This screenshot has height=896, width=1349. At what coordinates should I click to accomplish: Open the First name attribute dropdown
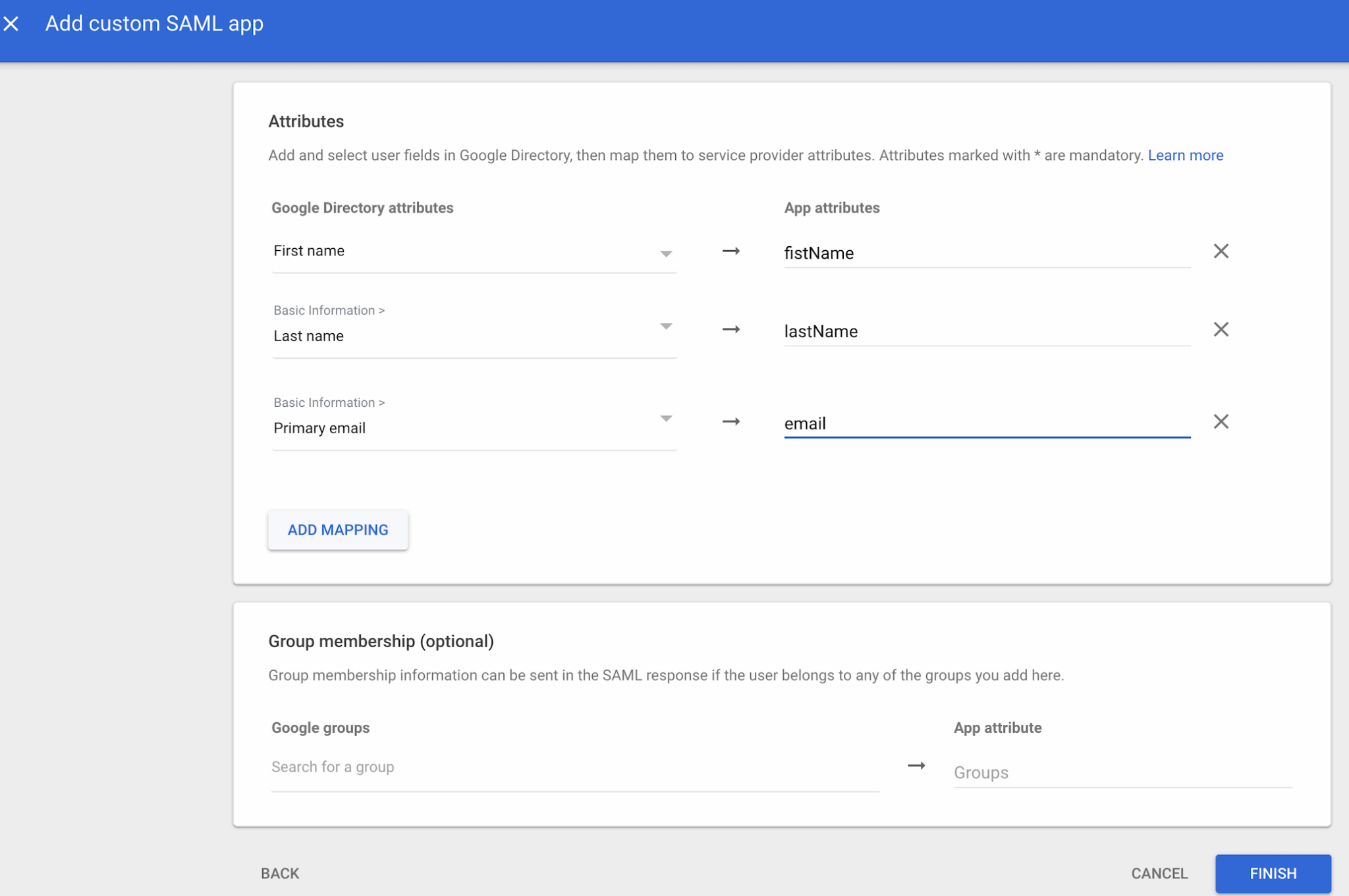667,253
